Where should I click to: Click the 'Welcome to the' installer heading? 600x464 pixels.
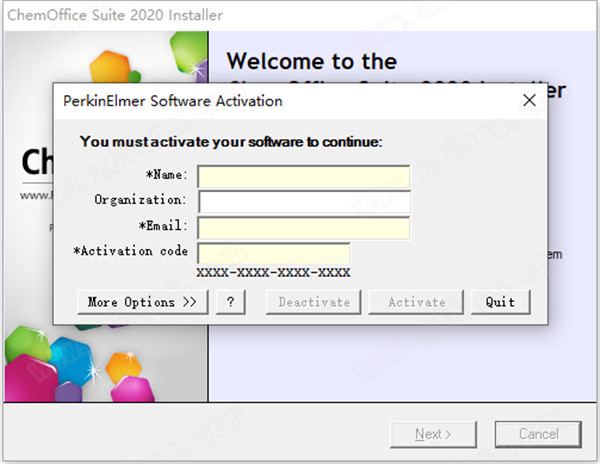click(312, 61)
